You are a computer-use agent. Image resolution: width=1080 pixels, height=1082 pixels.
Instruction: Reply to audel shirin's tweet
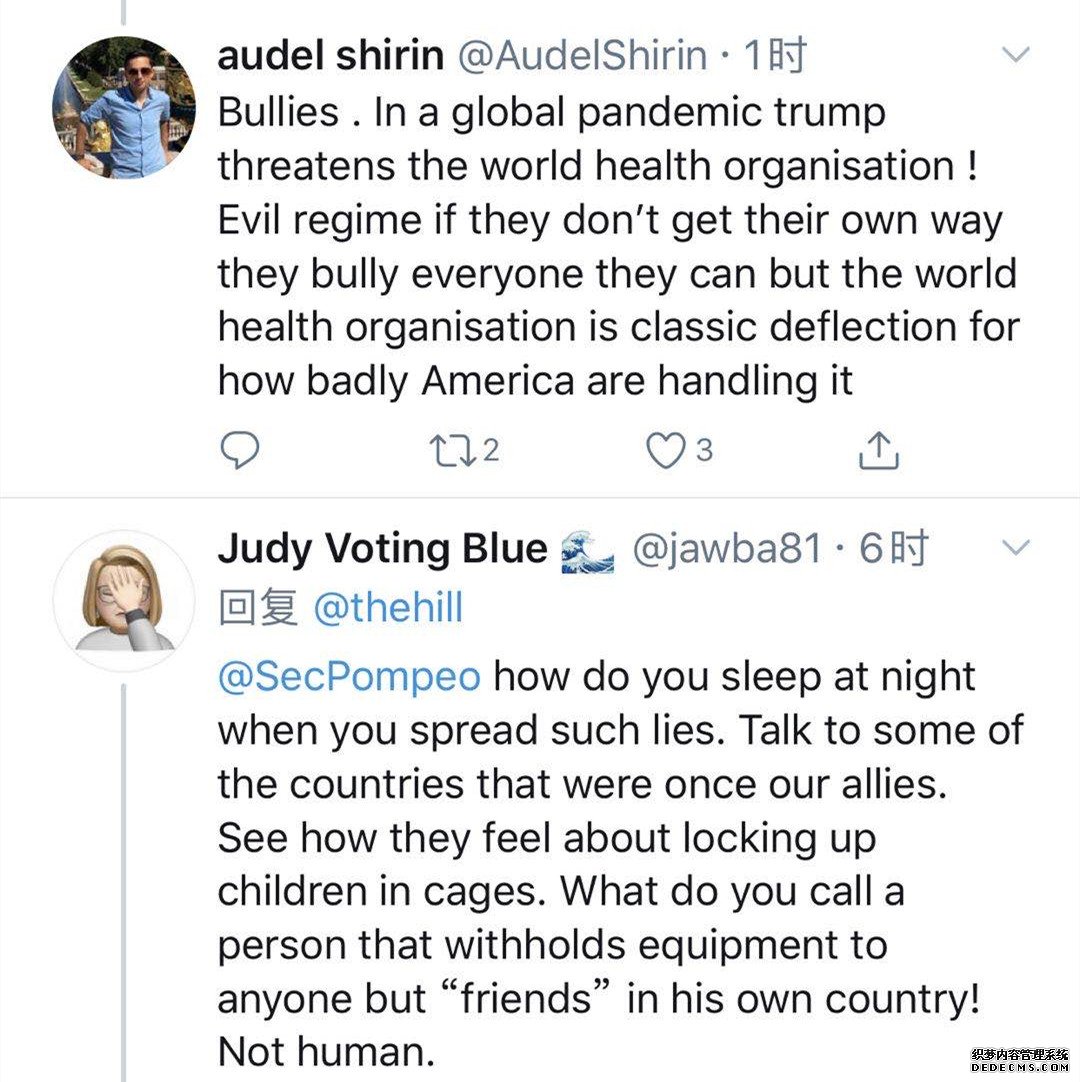pyautogui.click(x=239, y=451)
